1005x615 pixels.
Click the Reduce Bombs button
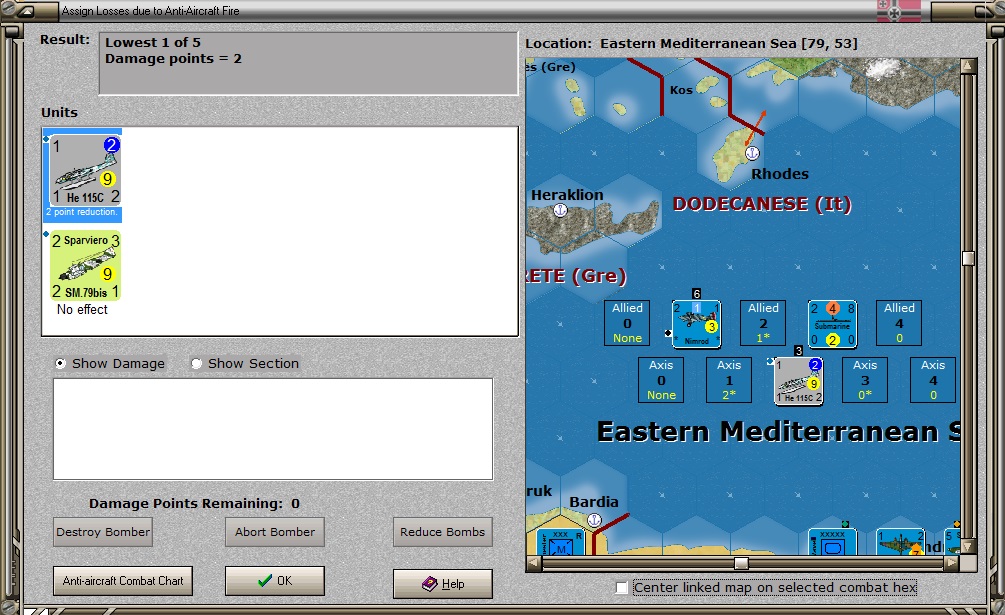[443, 532]
